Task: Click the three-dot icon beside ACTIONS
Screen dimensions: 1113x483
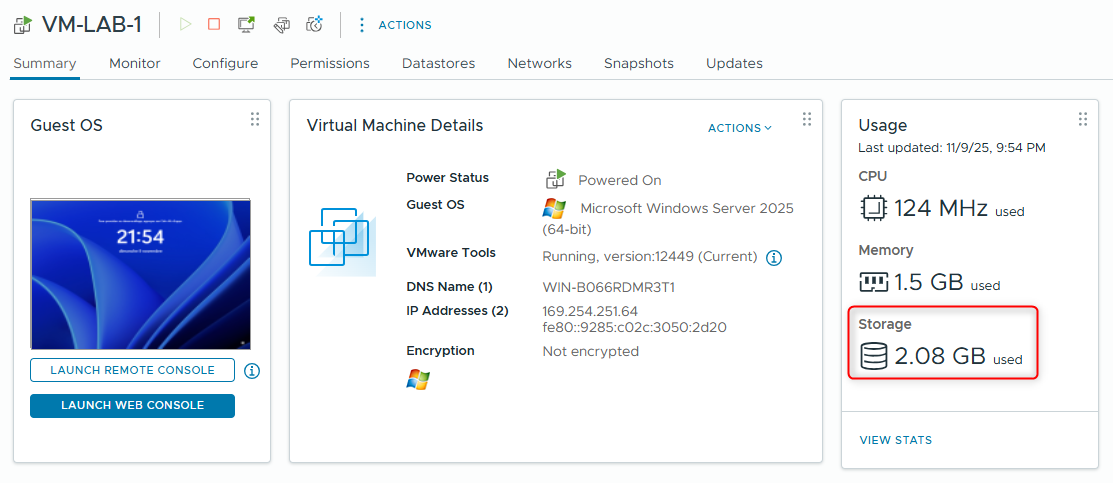Action: (362, 25)
